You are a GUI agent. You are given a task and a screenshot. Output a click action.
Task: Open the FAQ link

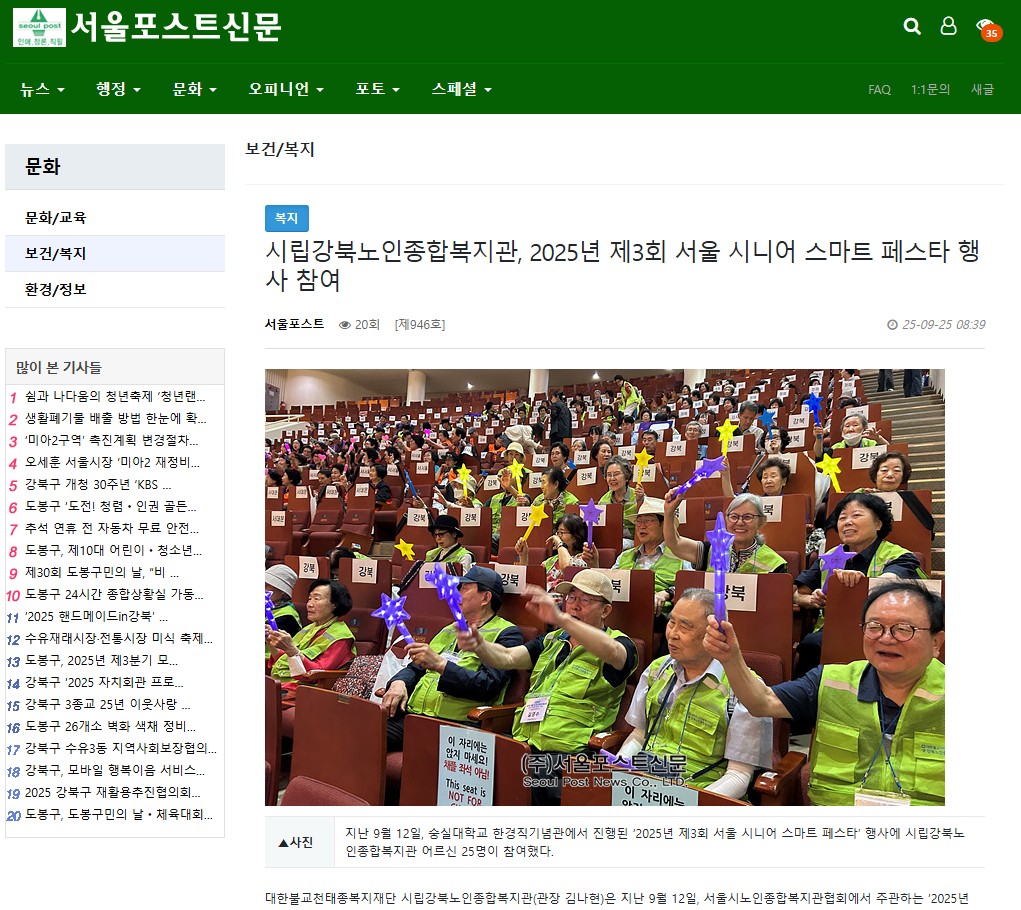click(879, 90)
